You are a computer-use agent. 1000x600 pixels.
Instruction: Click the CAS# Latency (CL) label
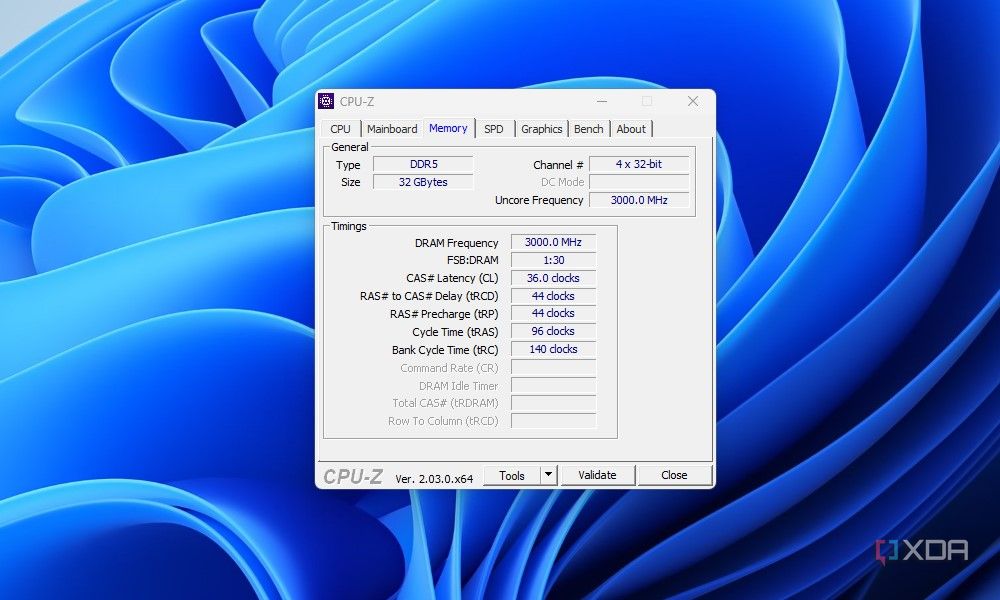click(x=452, y=279)
